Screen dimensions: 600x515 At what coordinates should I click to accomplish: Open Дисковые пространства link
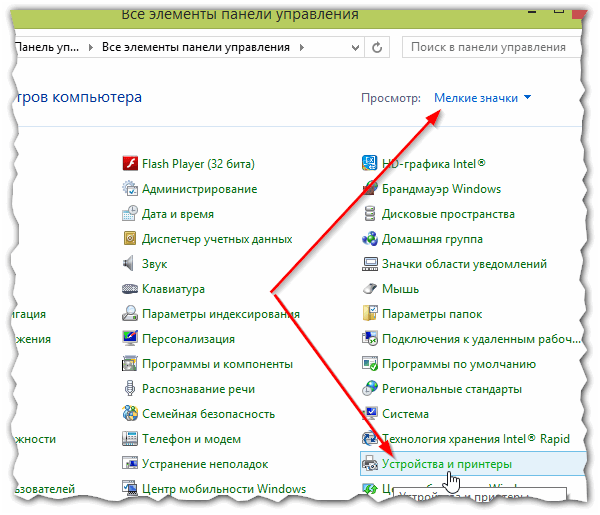pos(448,214)
